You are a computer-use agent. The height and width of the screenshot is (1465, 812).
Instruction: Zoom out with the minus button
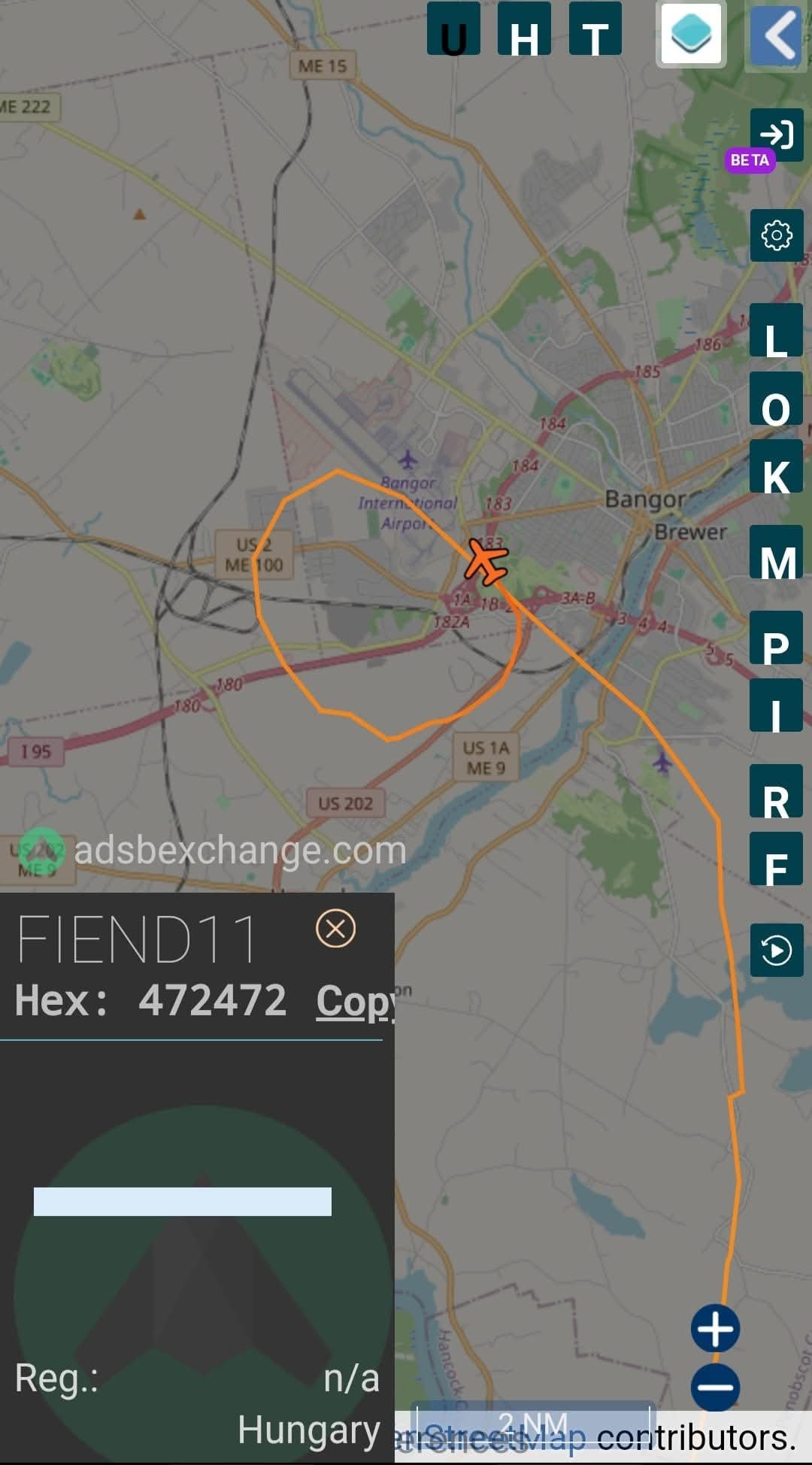(x=716, y=1388)
